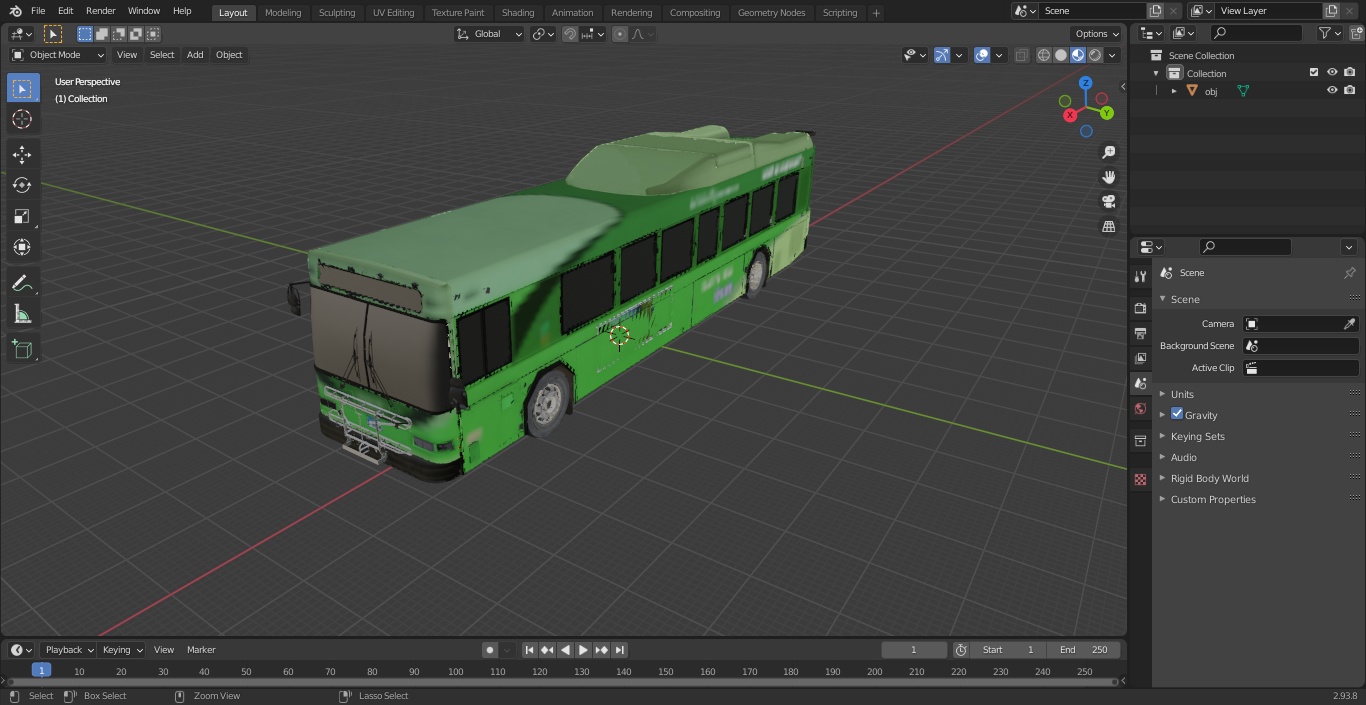Screen dimensions: 1366x705
Task: Switch perspective/orthographic grid icon
Action: [1108, 227]
